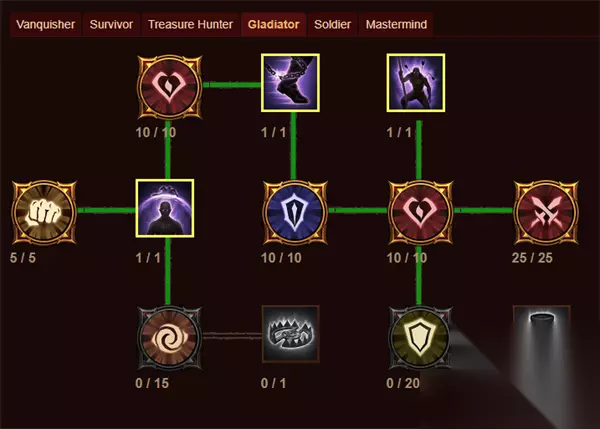Click the 0 / 15 points counter label

(152, 383)
